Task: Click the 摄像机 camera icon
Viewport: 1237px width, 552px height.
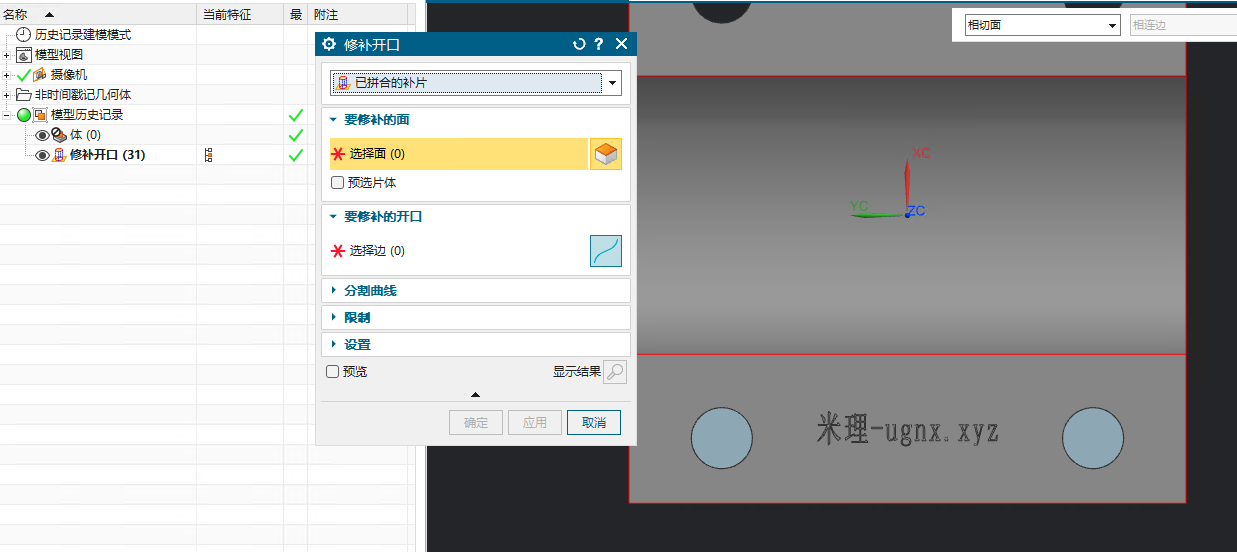Action: [x=40, y=75]
